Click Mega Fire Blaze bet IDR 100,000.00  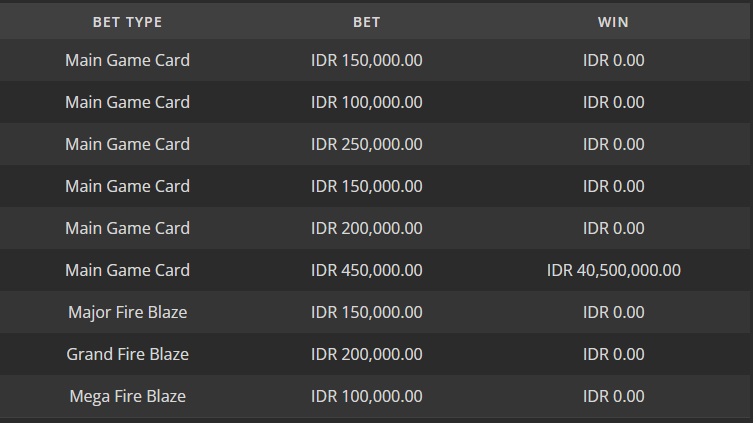click(x=366, y=396)
